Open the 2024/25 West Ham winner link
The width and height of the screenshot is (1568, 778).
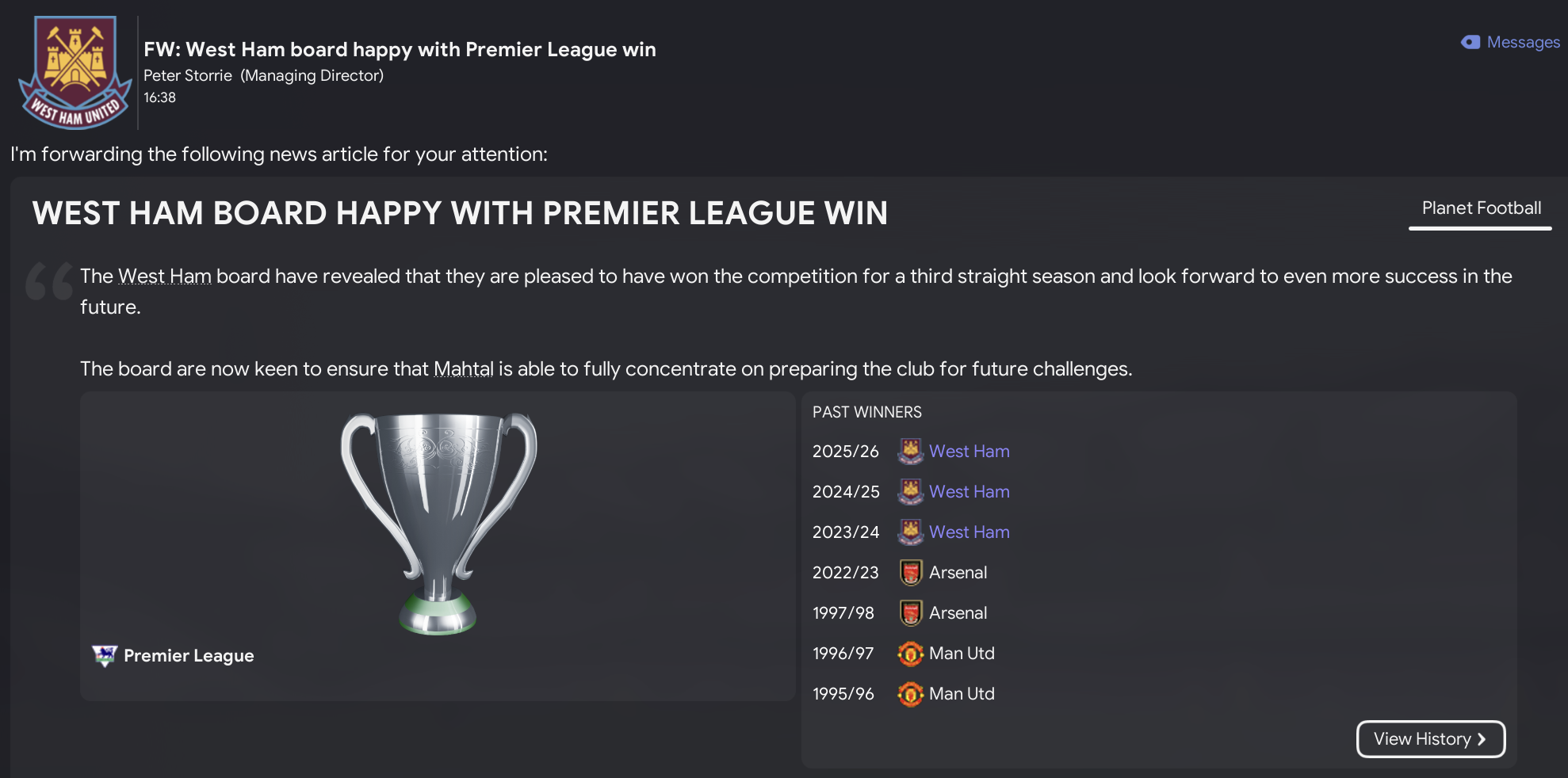pos(969,492)
